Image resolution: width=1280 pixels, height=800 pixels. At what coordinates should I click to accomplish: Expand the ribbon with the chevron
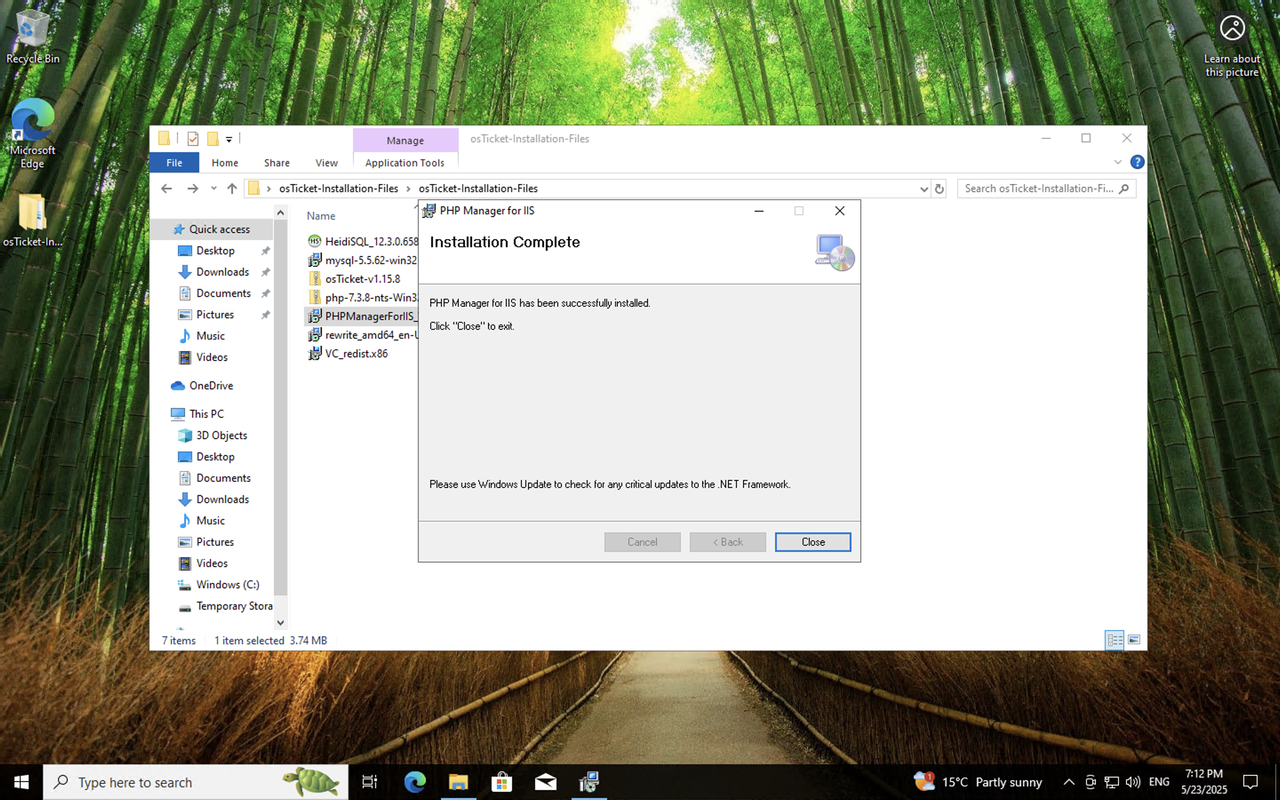pyautogui.click(x=1118, y=162)
